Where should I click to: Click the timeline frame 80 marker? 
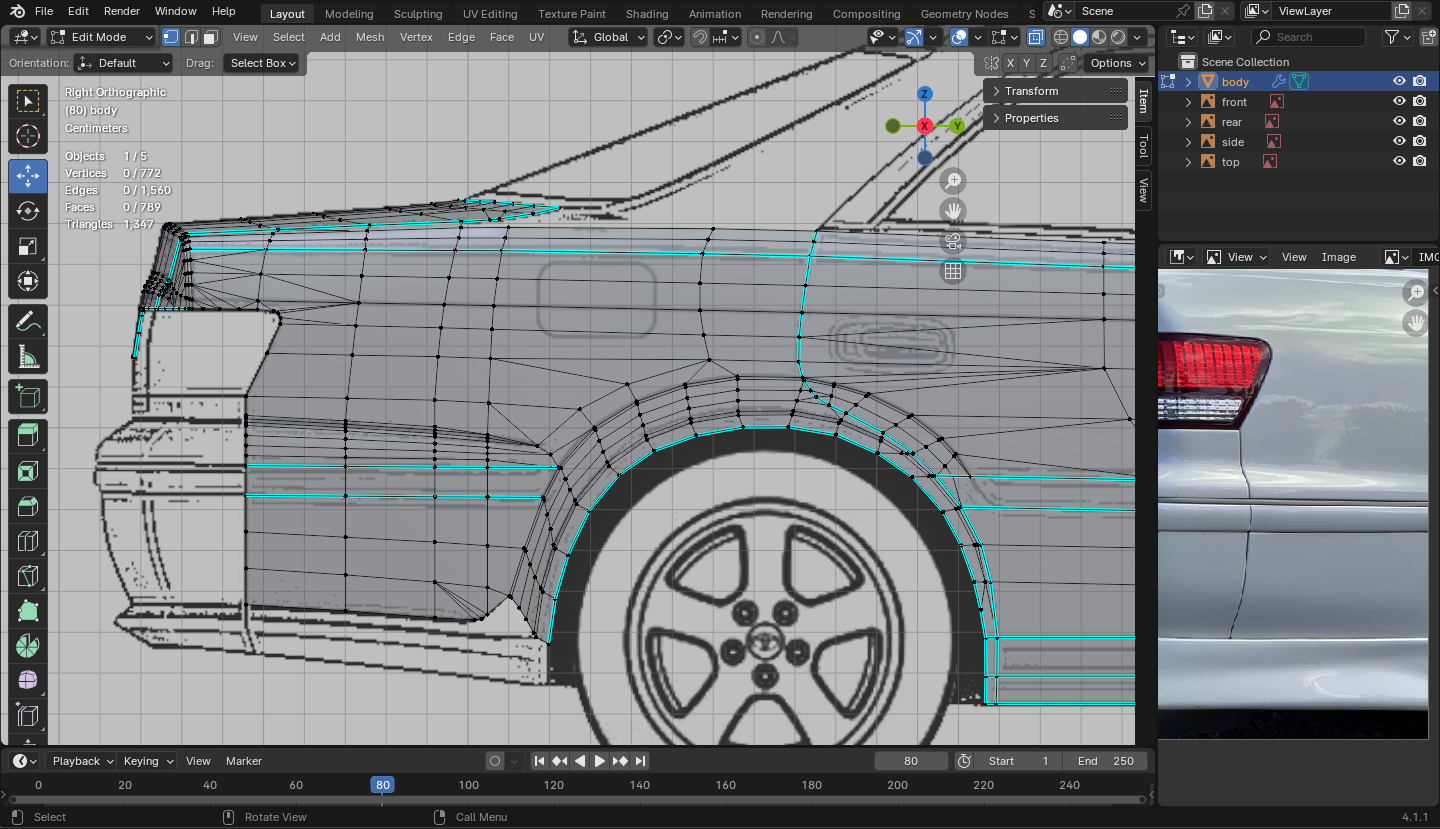click(x=382, y=785)
